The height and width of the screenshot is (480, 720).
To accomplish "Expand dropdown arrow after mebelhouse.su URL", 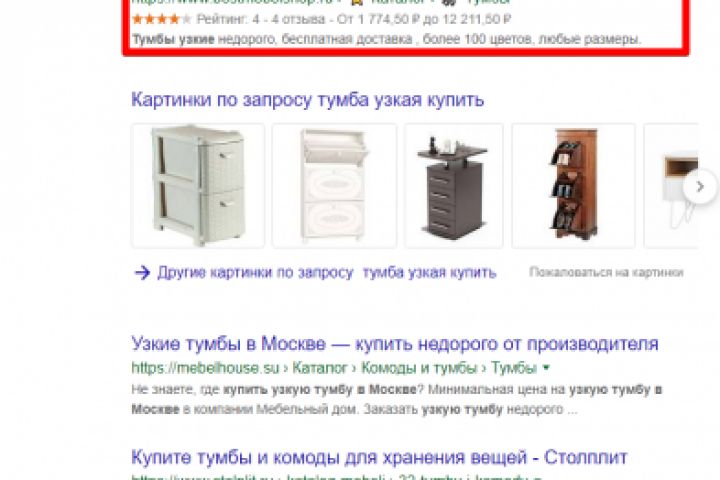I will click(x=546, y=367).
